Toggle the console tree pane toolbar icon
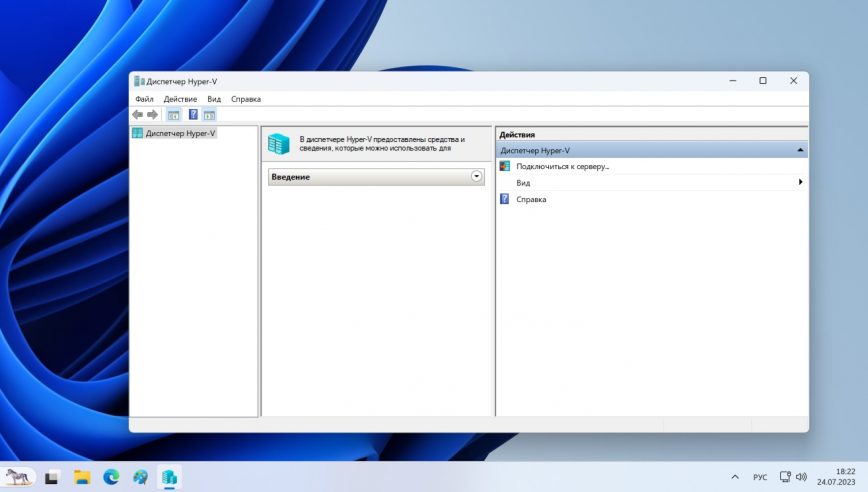This screenshot has width=868, height=492. coord(173,115)
